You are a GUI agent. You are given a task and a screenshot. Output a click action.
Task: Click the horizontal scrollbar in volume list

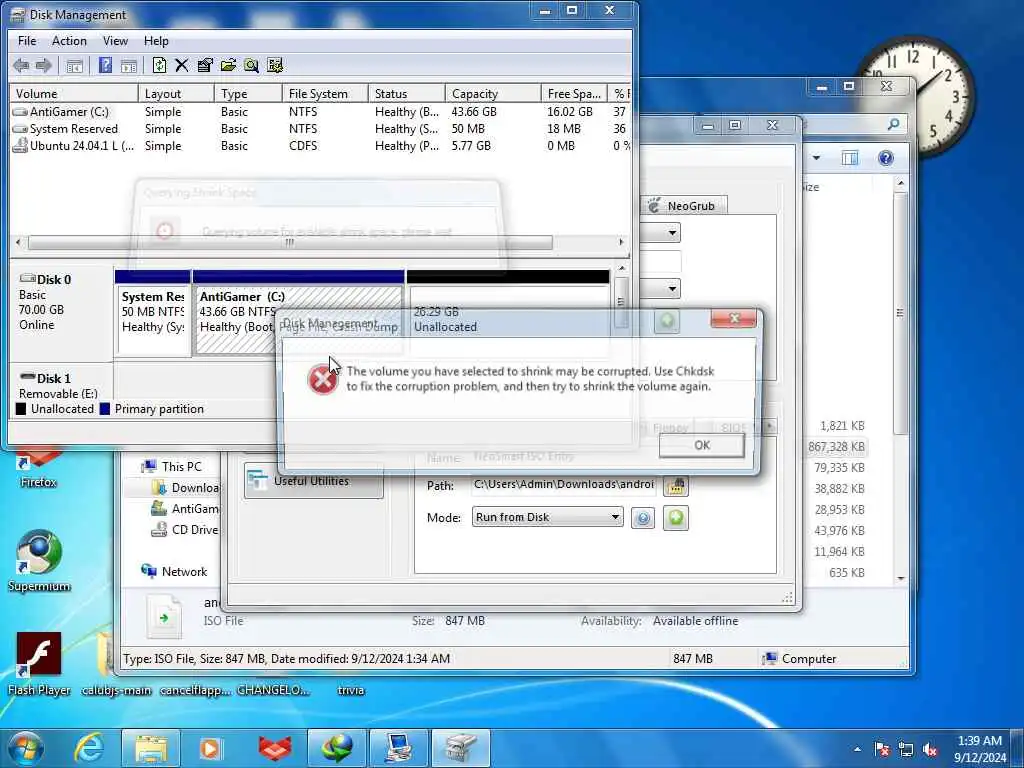[290, 242]
